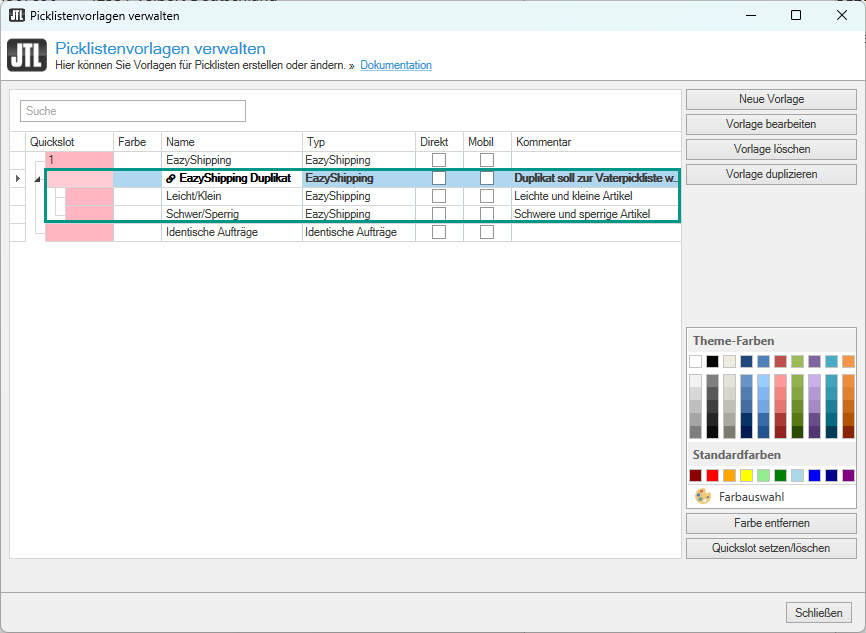Viewport: 866px width, 633px height.
Task: Sort by the Typ column header
Action: coord(358,142)
